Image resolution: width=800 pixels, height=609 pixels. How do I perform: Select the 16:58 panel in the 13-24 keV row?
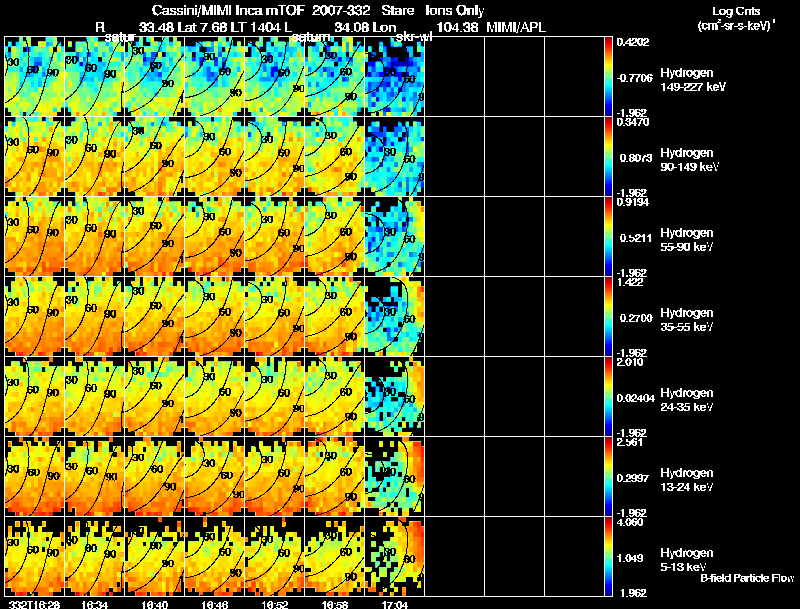[335, 477]
